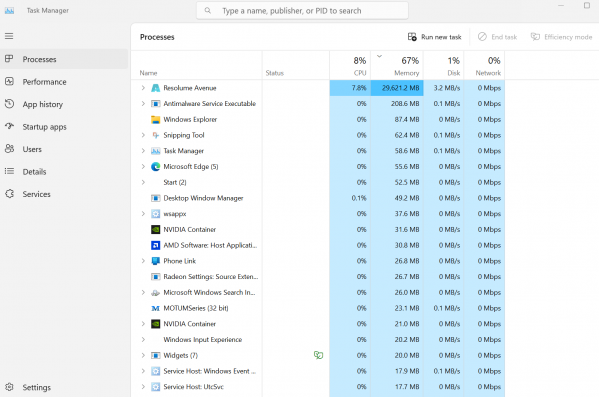Image resolution: width=599 pixels, height=397 pixels.
Task: Click the Phone Link icon
Action: click(155, 261)
